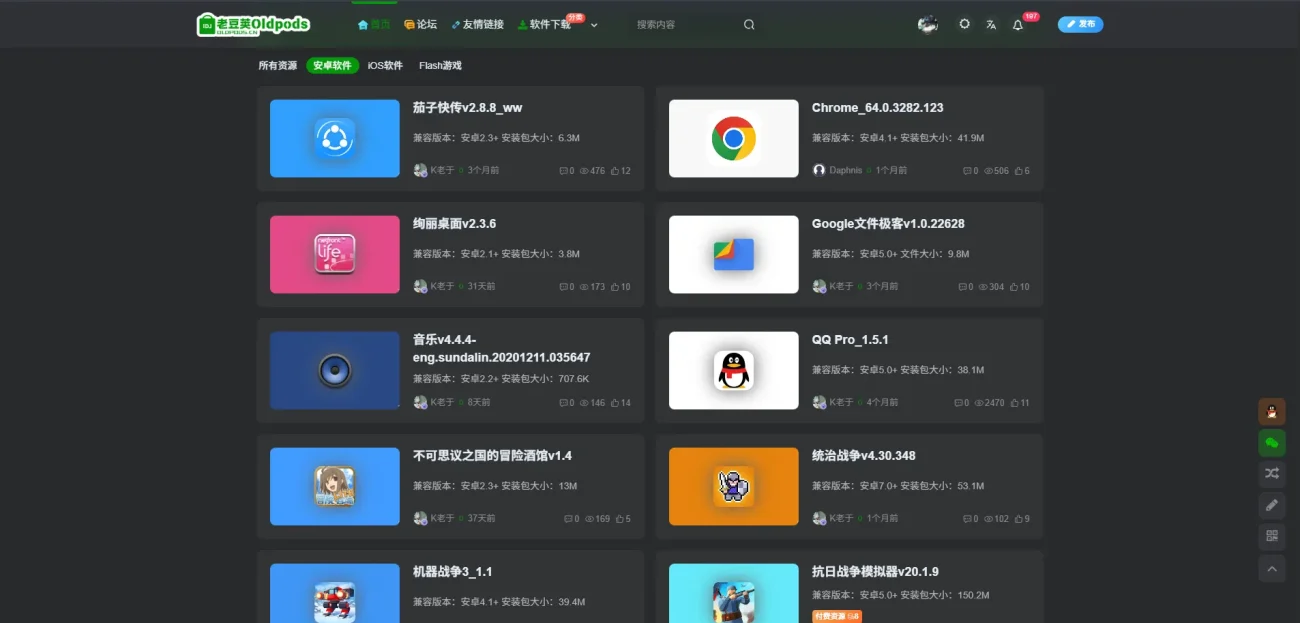Open the 机器战争3 game thumbnail
The width and height of the screenshot is (1300, 623).
[x=335, y=593]
